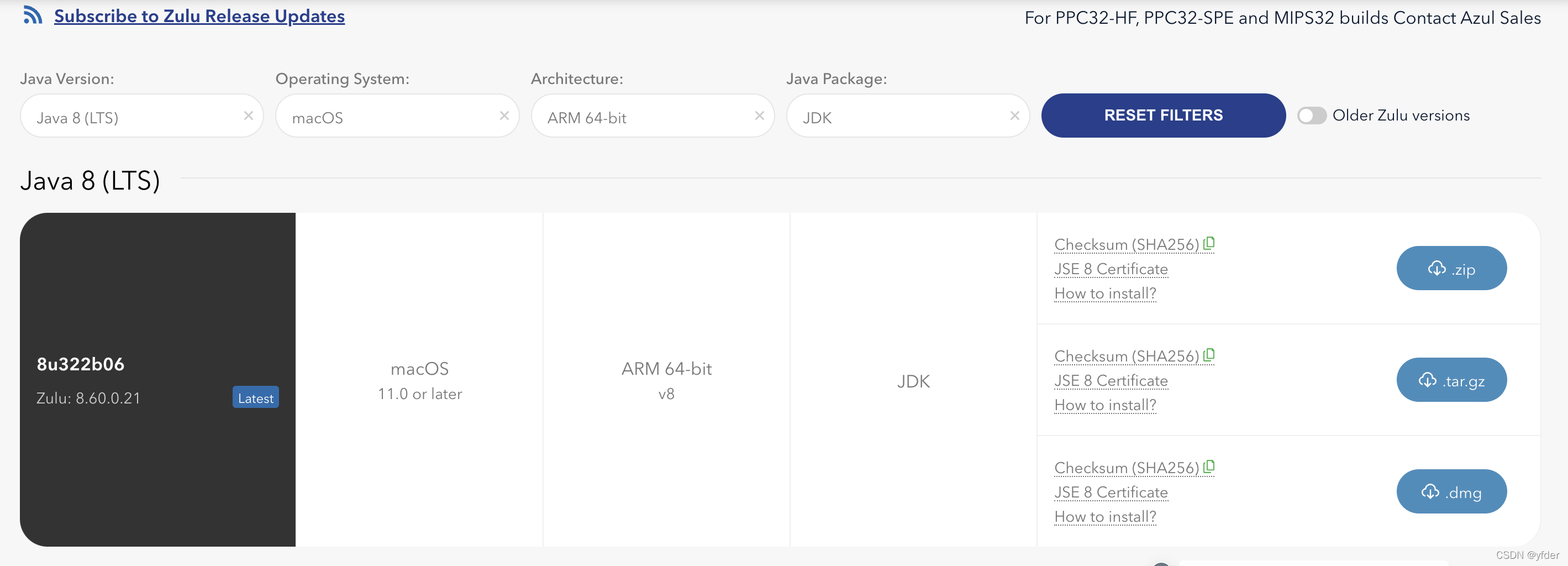Open the Java Package dropdown
The image size is (1568, 566).
pos(908,116)
